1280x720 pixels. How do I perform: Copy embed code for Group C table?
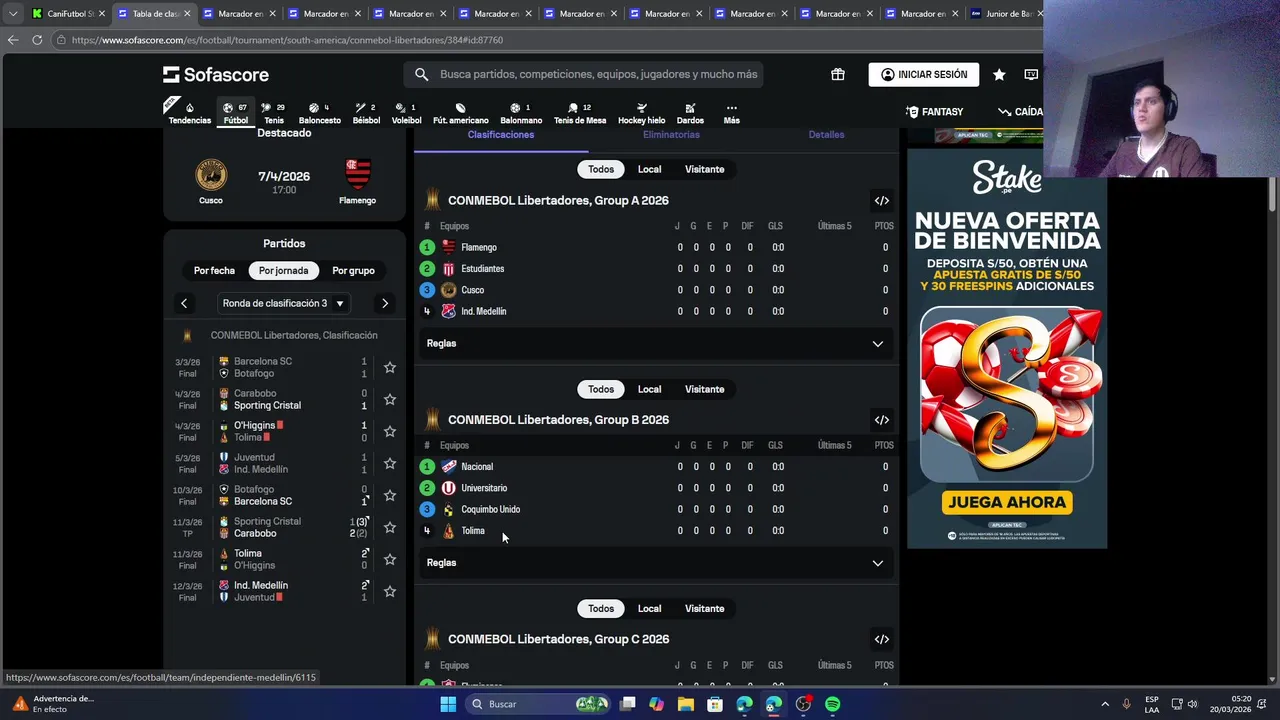(882, 640)
